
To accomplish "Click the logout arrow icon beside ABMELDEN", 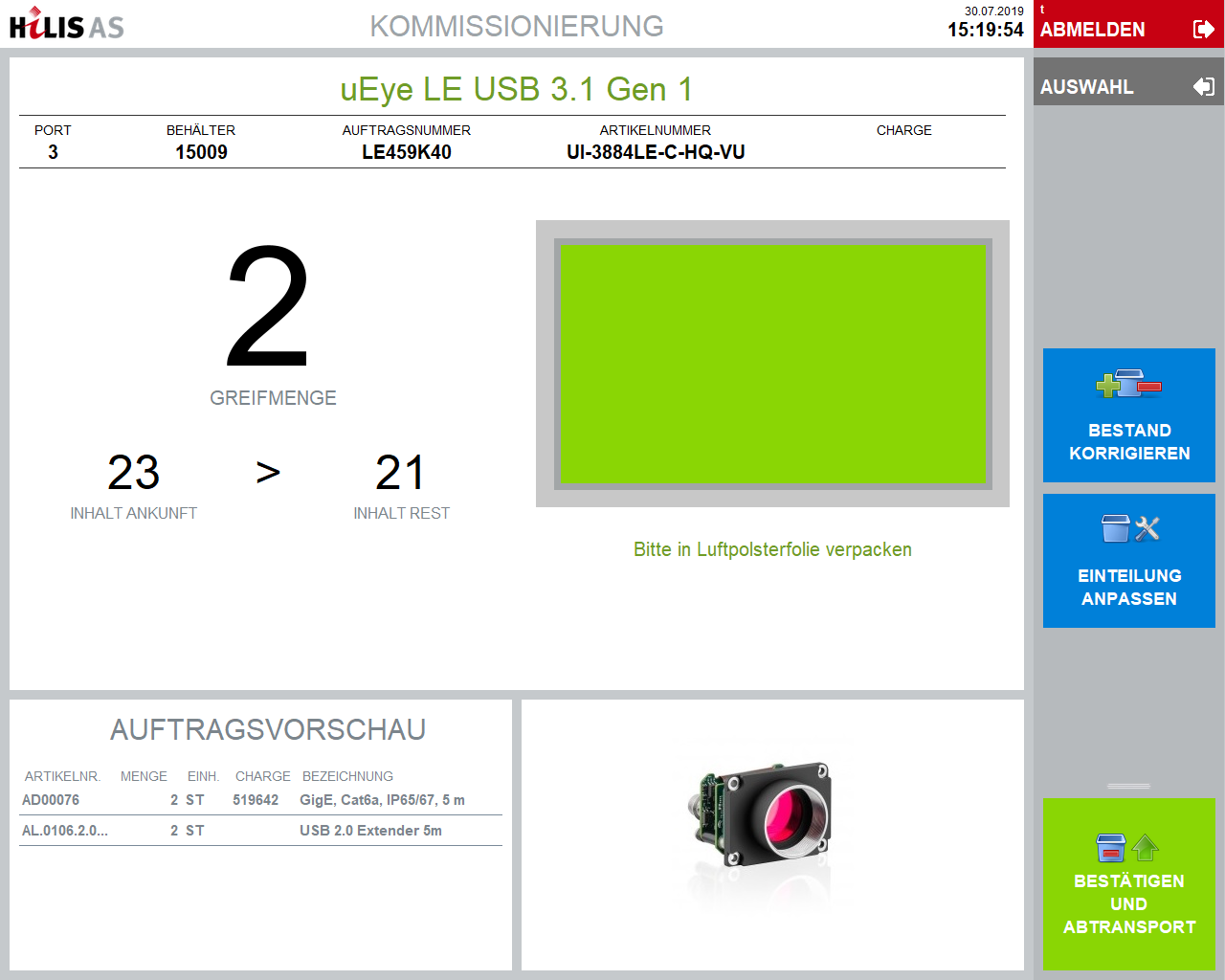I will click(1204, 30).
